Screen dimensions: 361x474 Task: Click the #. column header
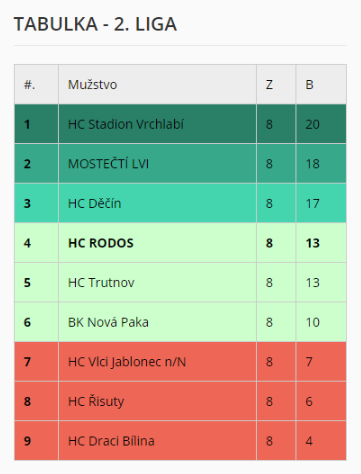[36, 84]
